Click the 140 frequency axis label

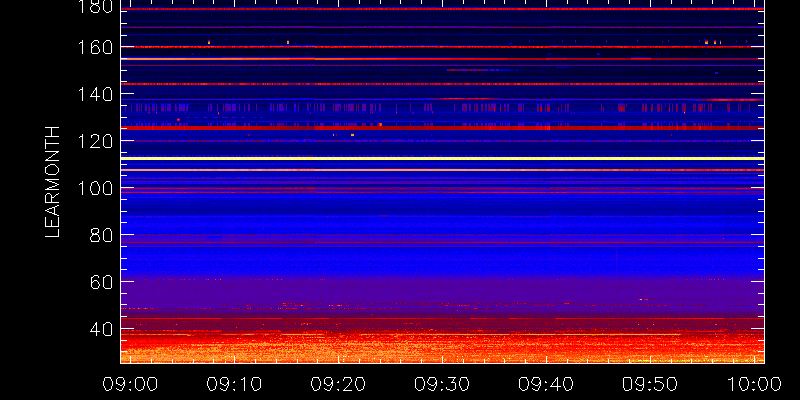(95, 94)
